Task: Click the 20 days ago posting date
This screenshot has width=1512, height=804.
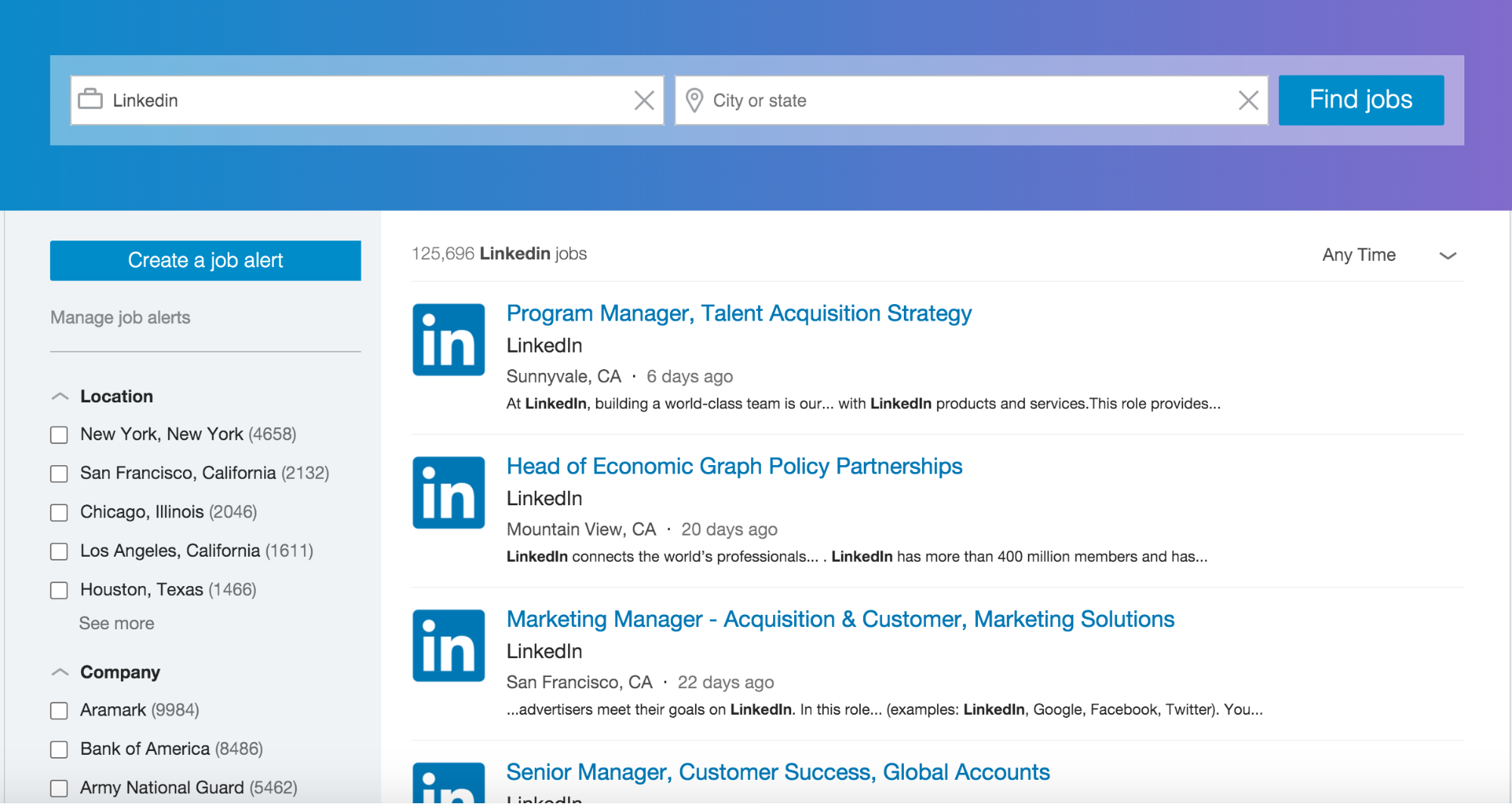Action: click(x=729, y=529)
